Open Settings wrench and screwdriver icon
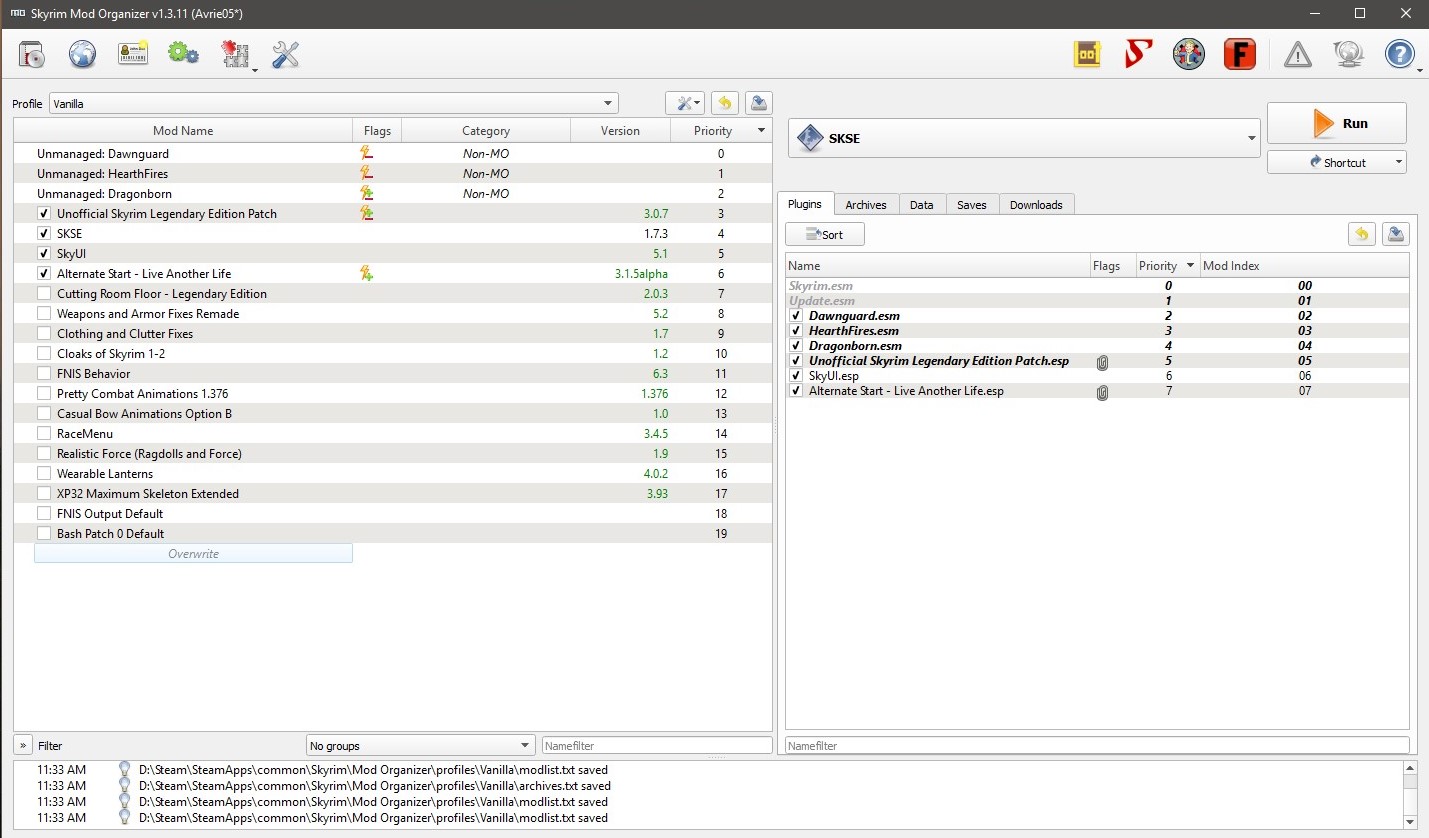1429x838 pixels. tap(286, 55)
